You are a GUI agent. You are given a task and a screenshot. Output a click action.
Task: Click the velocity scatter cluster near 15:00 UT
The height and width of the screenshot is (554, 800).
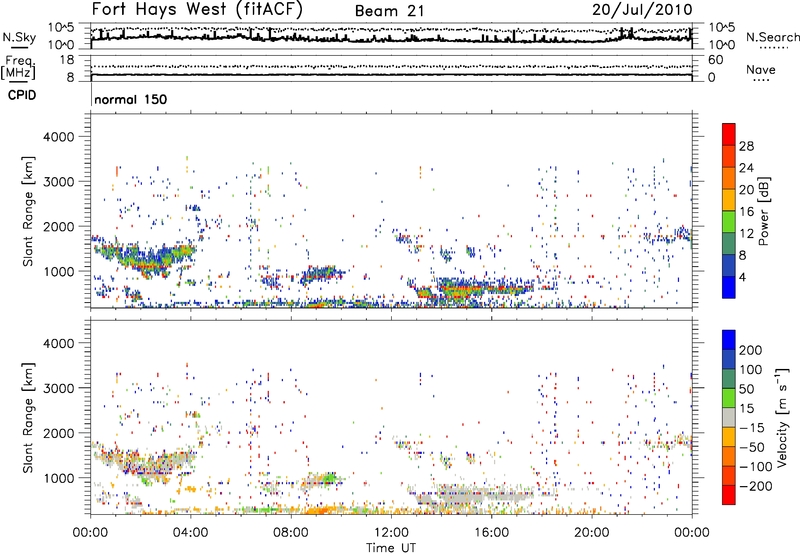[x=472, y=496]
